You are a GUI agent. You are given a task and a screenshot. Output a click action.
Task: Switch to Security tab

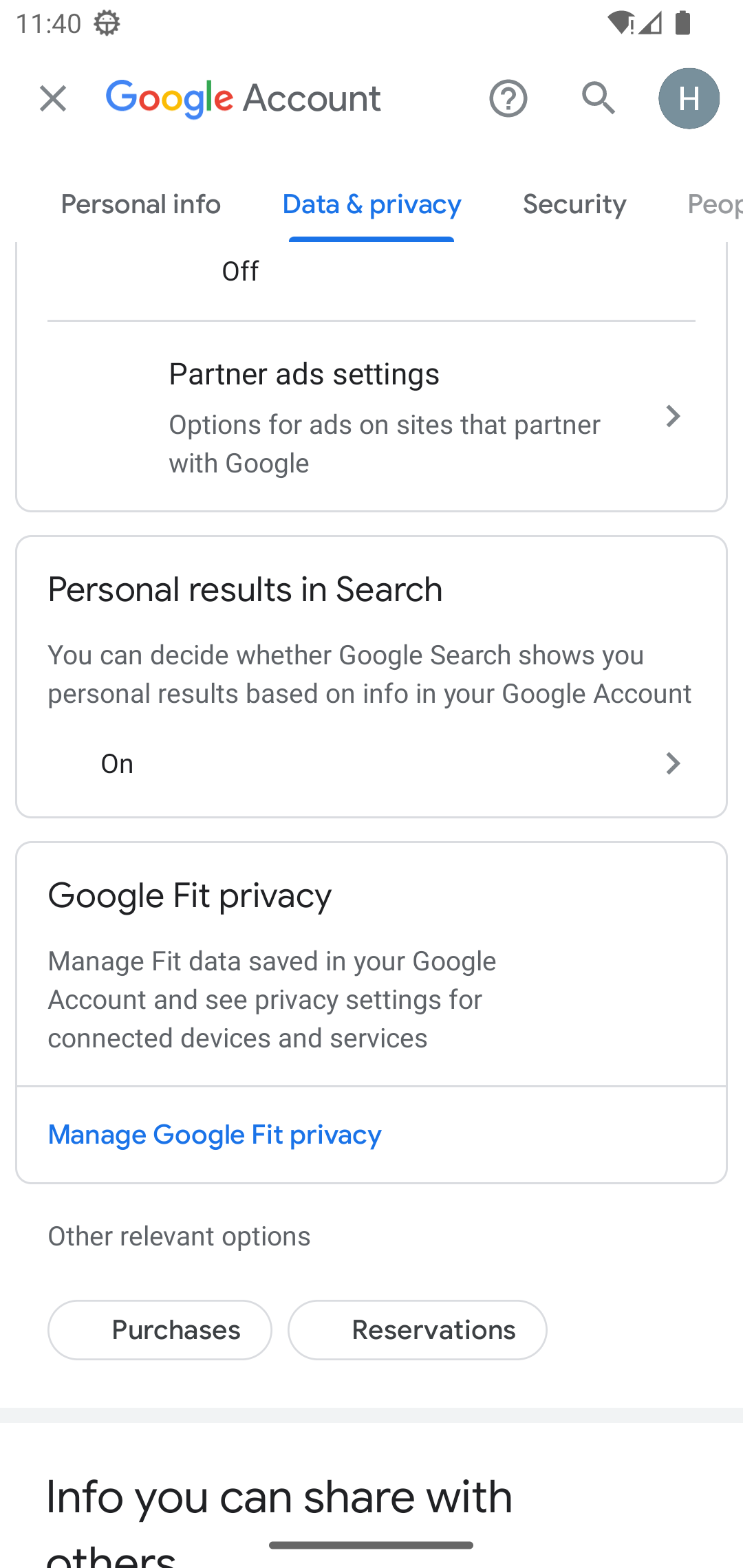[x=574, y=204]
